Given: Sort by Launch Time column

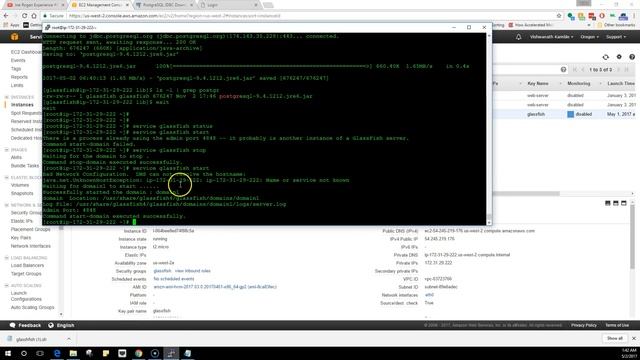Looking at the screenshot, I should (621, 83).
